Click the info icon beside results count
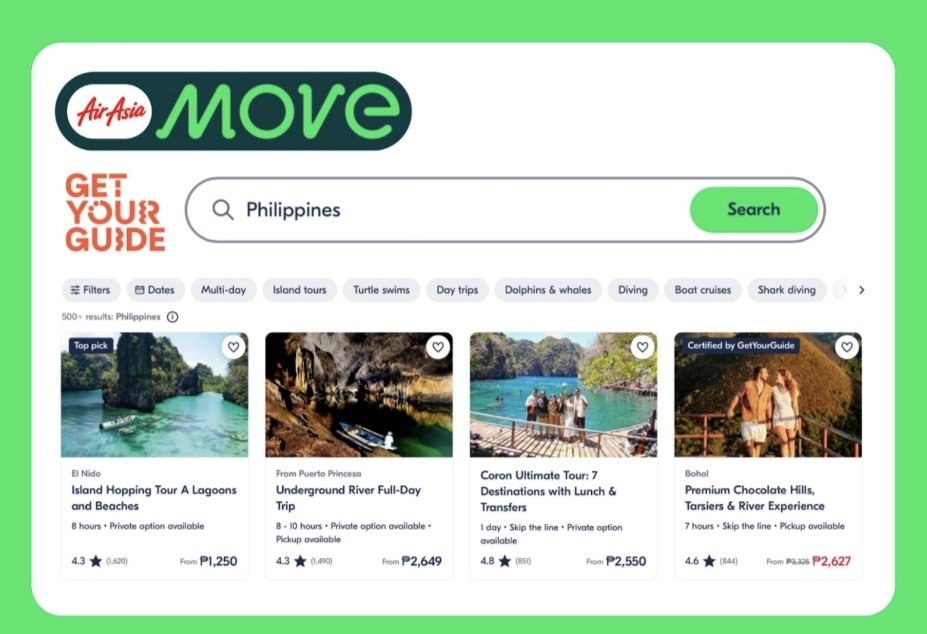This screenshot has width=927, height=634. point(173,317)
